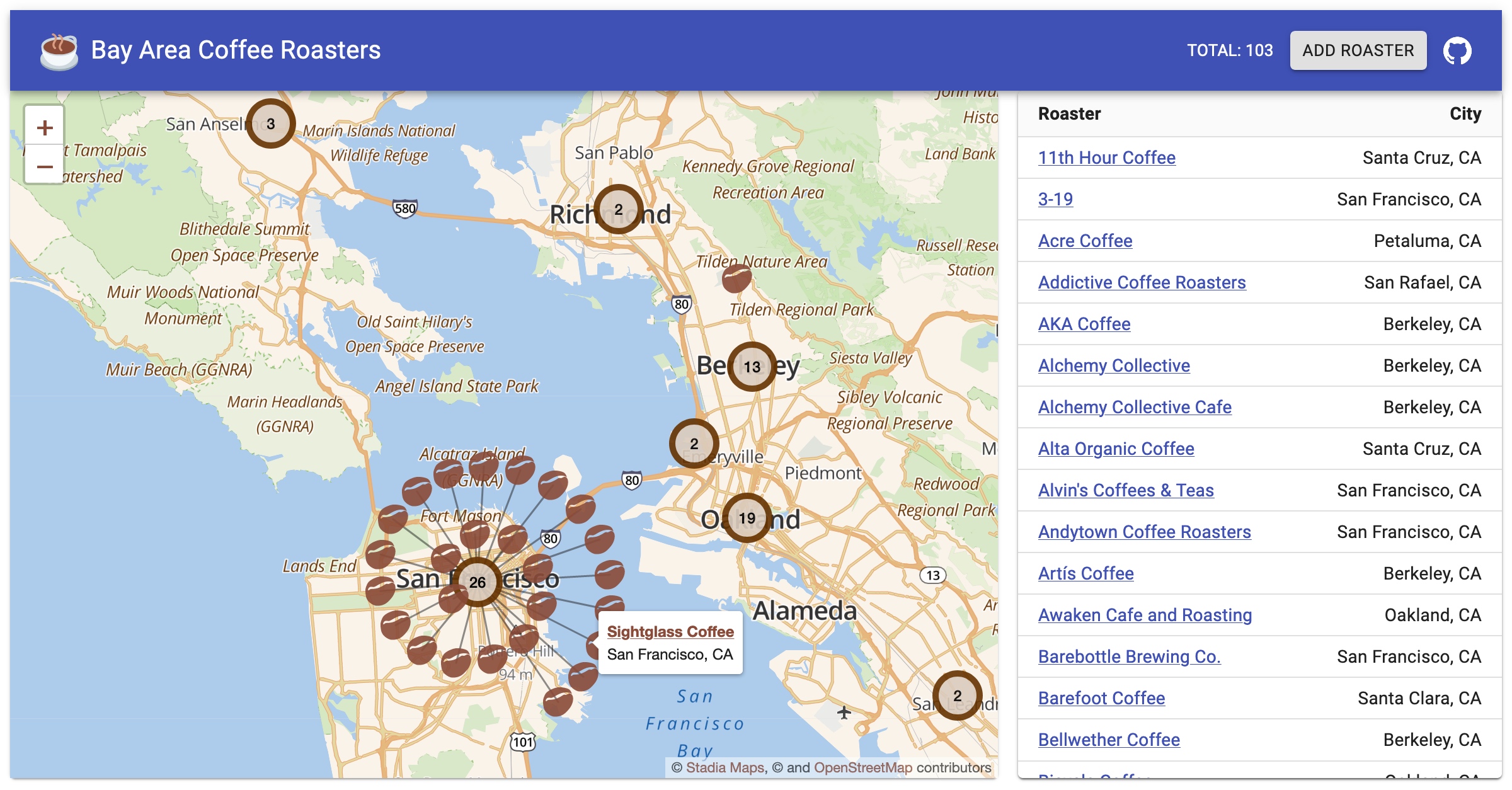Click the San Leandro cluster marker showing 2
The image size is (1512, 790).
[x=956, y=697]
